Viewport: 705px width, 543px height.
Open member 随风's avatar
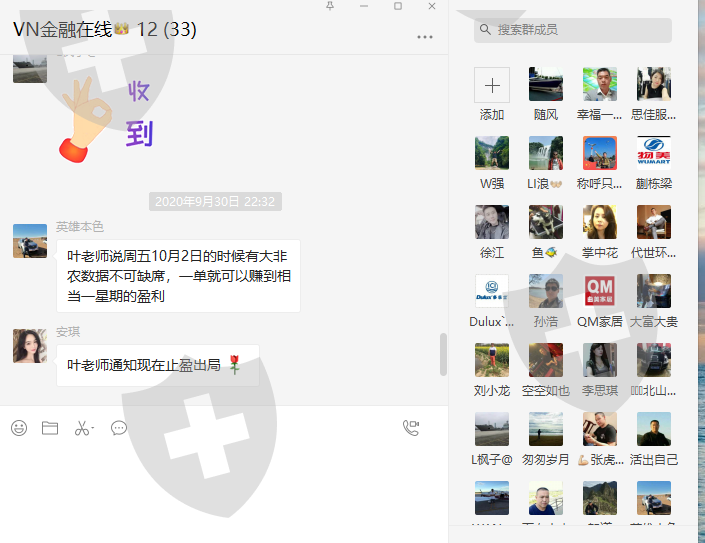point(546,84)
